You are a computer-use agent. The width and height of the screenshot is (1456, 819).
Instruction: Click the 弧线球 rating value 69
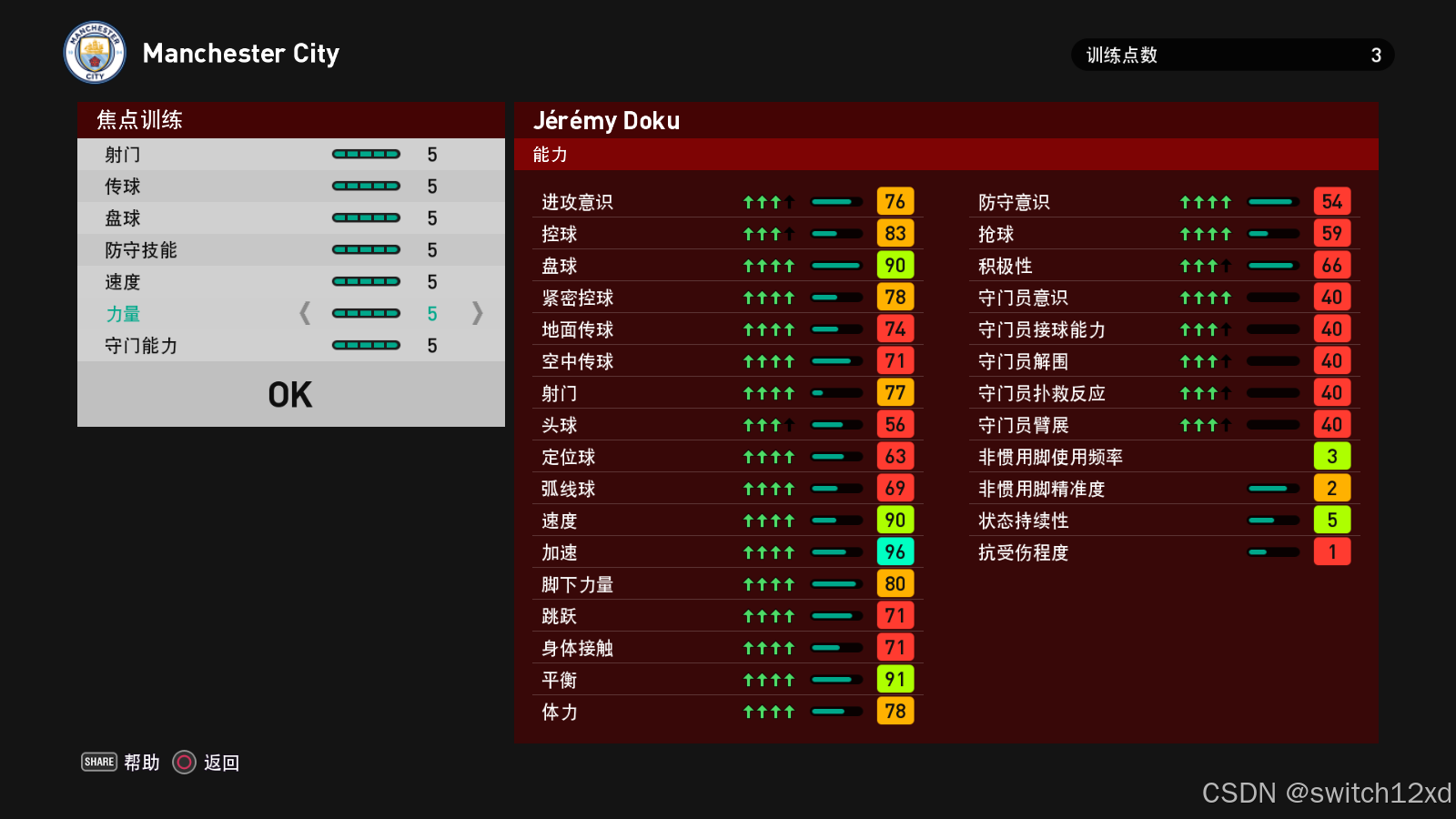click(895, 488)
